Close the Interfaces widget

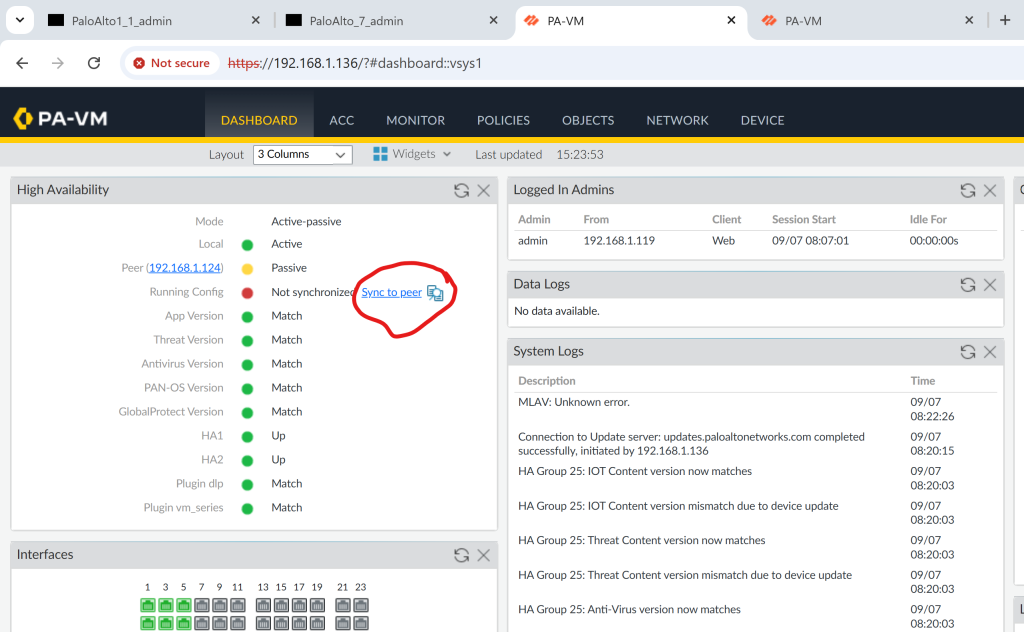pyautogui.click(x=484, y=555)
